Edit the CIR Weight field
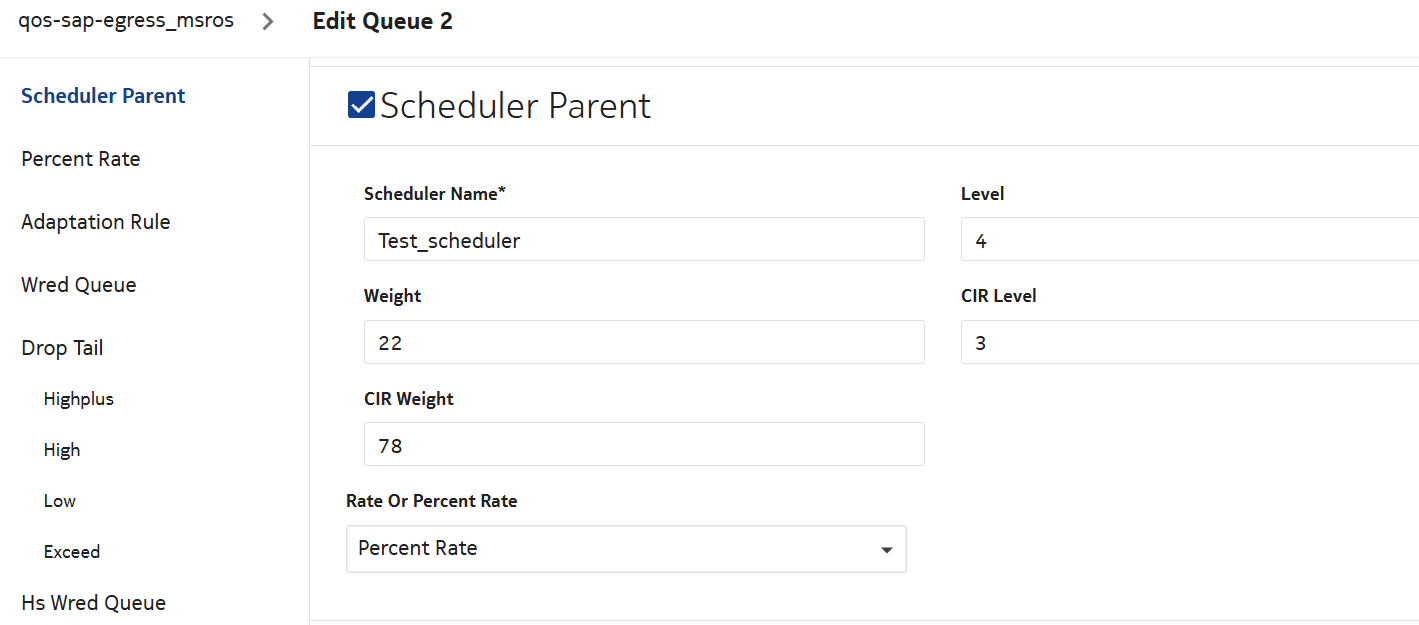The image size is (1419, 625). coord(644,444)
